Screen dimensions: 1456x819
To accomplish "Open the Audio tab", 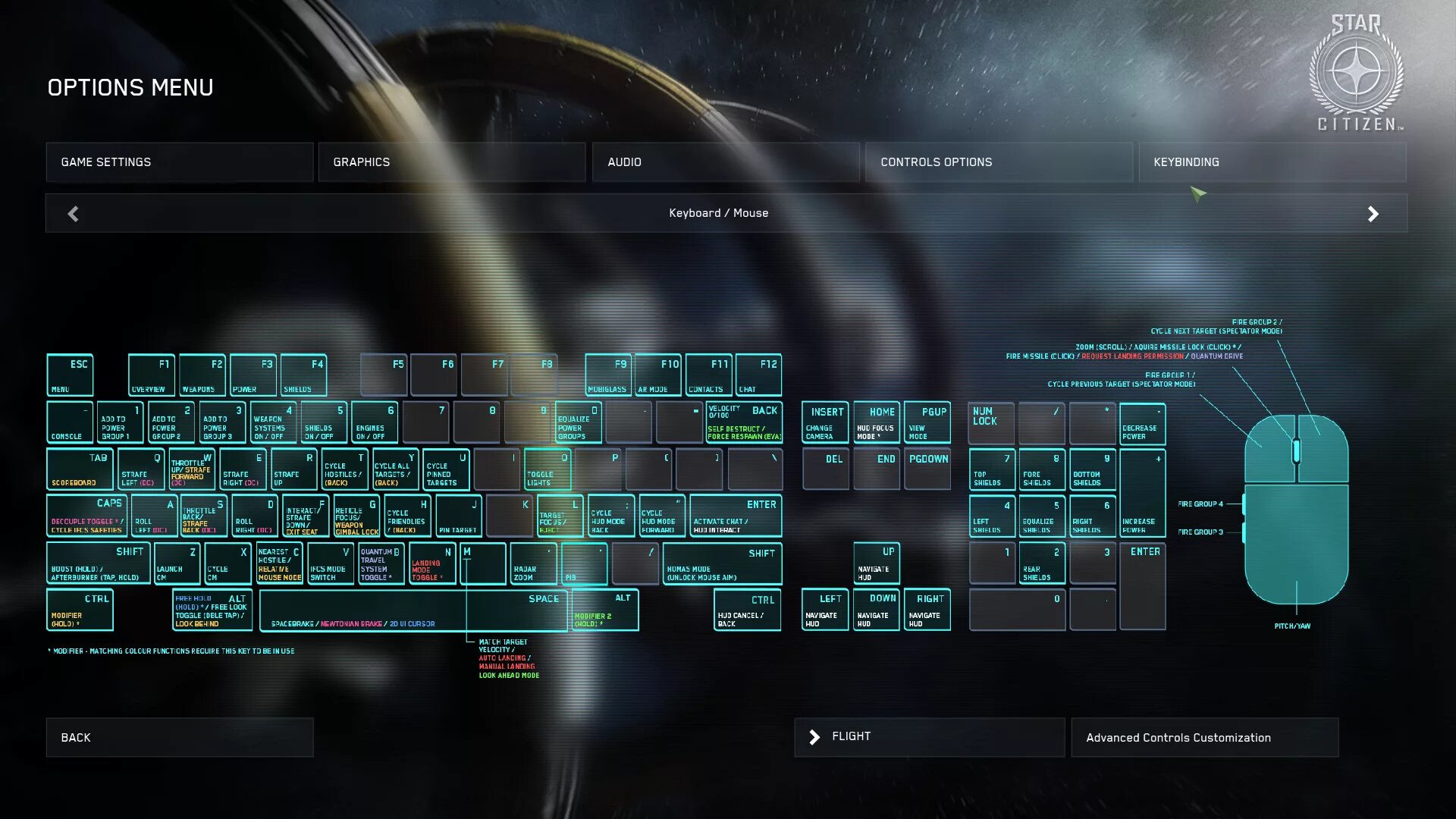I will tap(725, 162).
